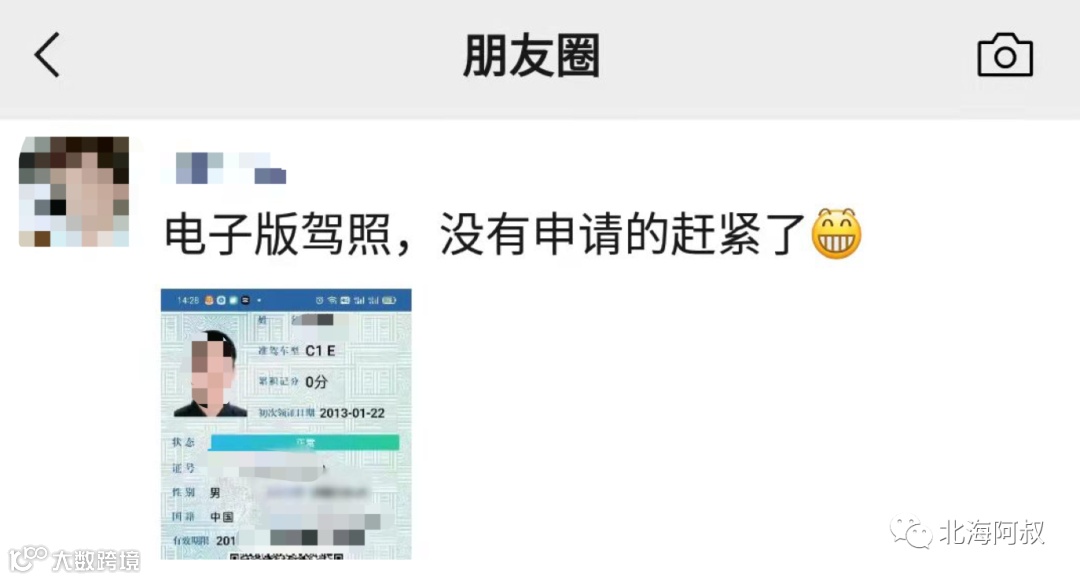Open the poster's pixelated profile avatar
Image resolution: width=1080 pixels, height=580 pixels.
point(74,191)
